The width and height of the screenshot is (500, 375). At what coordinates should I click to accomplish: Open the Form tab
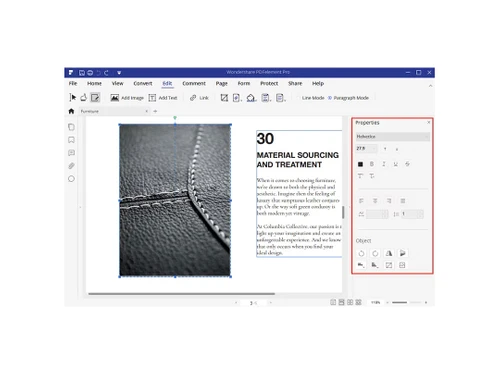click(x=244, y=83)
